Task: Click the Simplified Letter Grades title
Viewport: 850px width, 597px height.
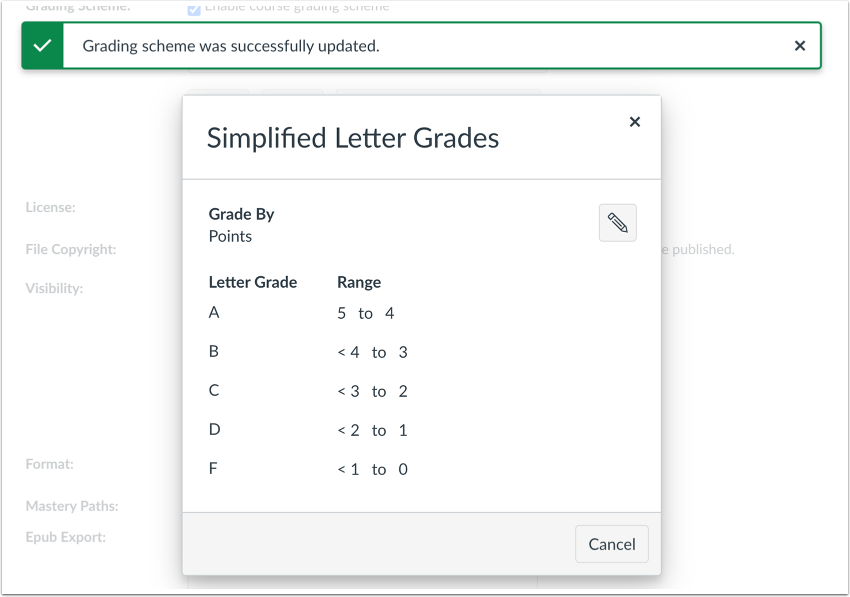Action: (x=352, y=138)
